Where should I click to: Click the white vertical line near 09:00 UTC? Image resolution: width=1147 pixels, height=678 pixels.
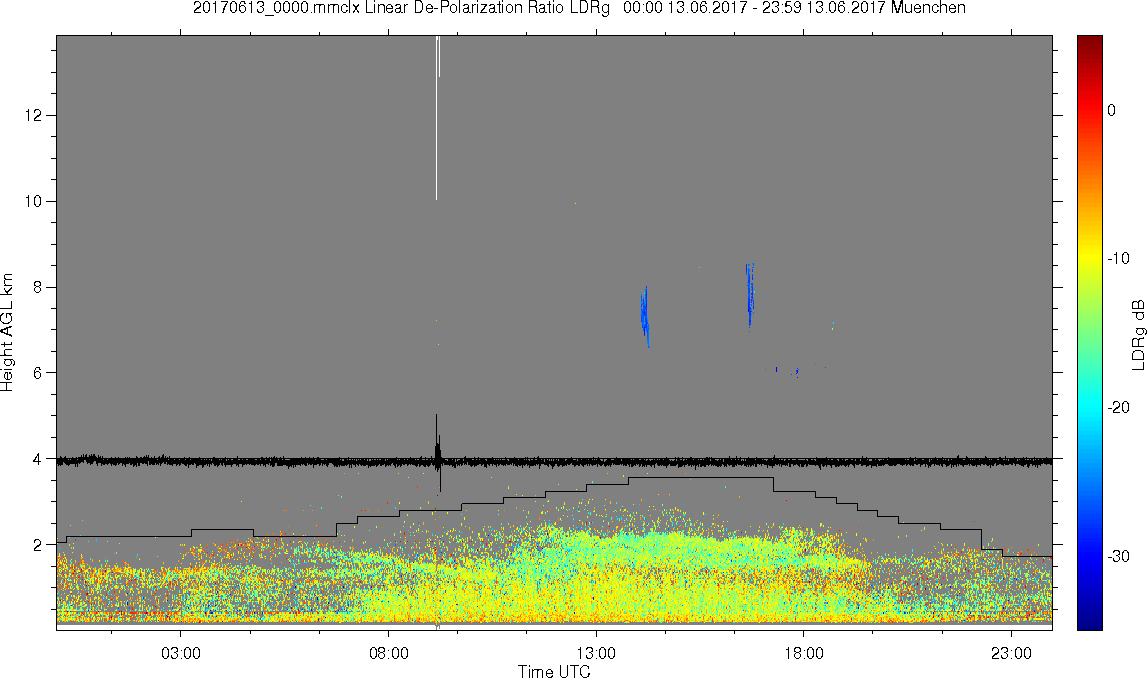pyautogui.click(x=437, y=117)
